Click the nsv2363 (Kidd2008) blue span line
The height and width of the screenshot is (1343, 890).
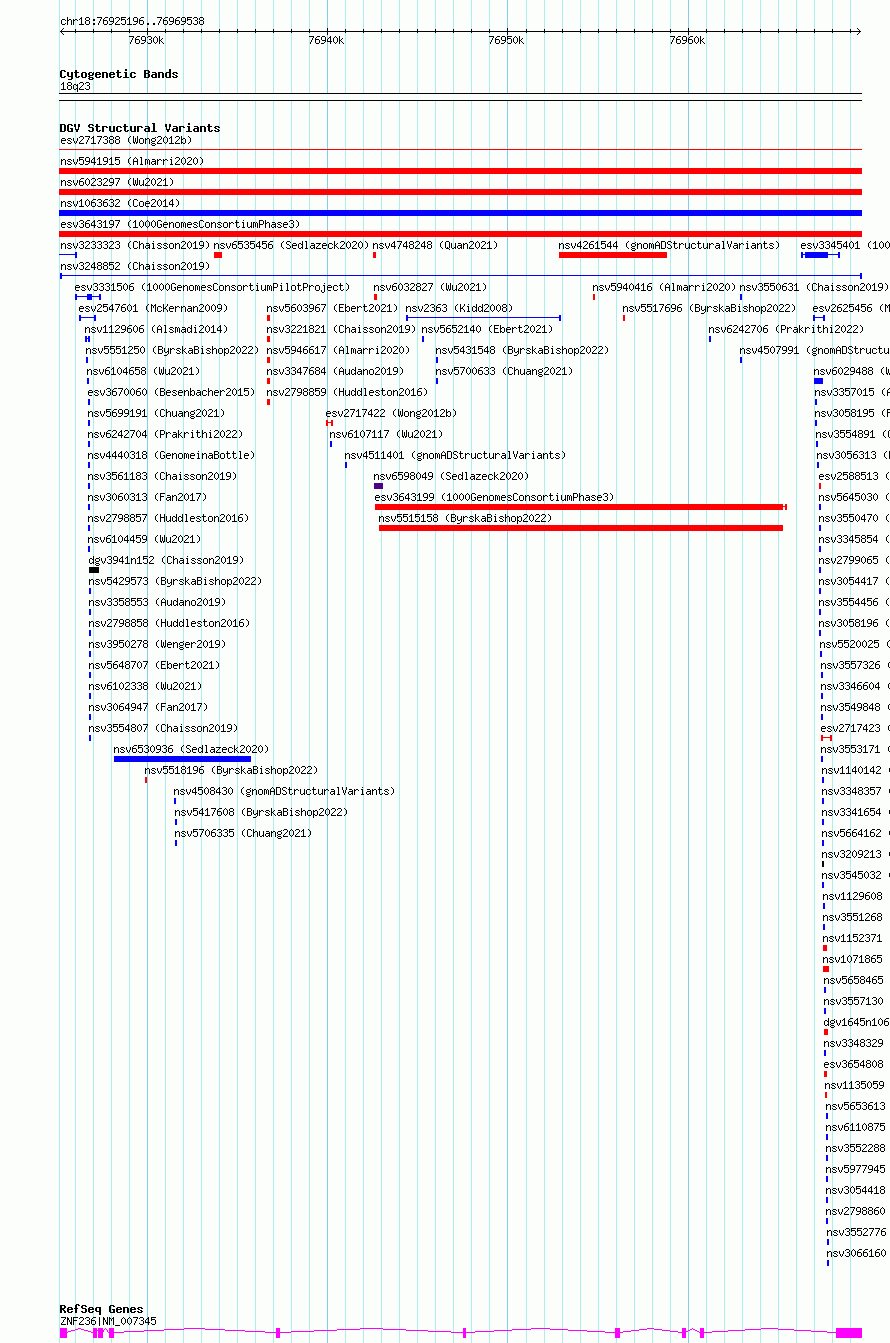(483, 318)
